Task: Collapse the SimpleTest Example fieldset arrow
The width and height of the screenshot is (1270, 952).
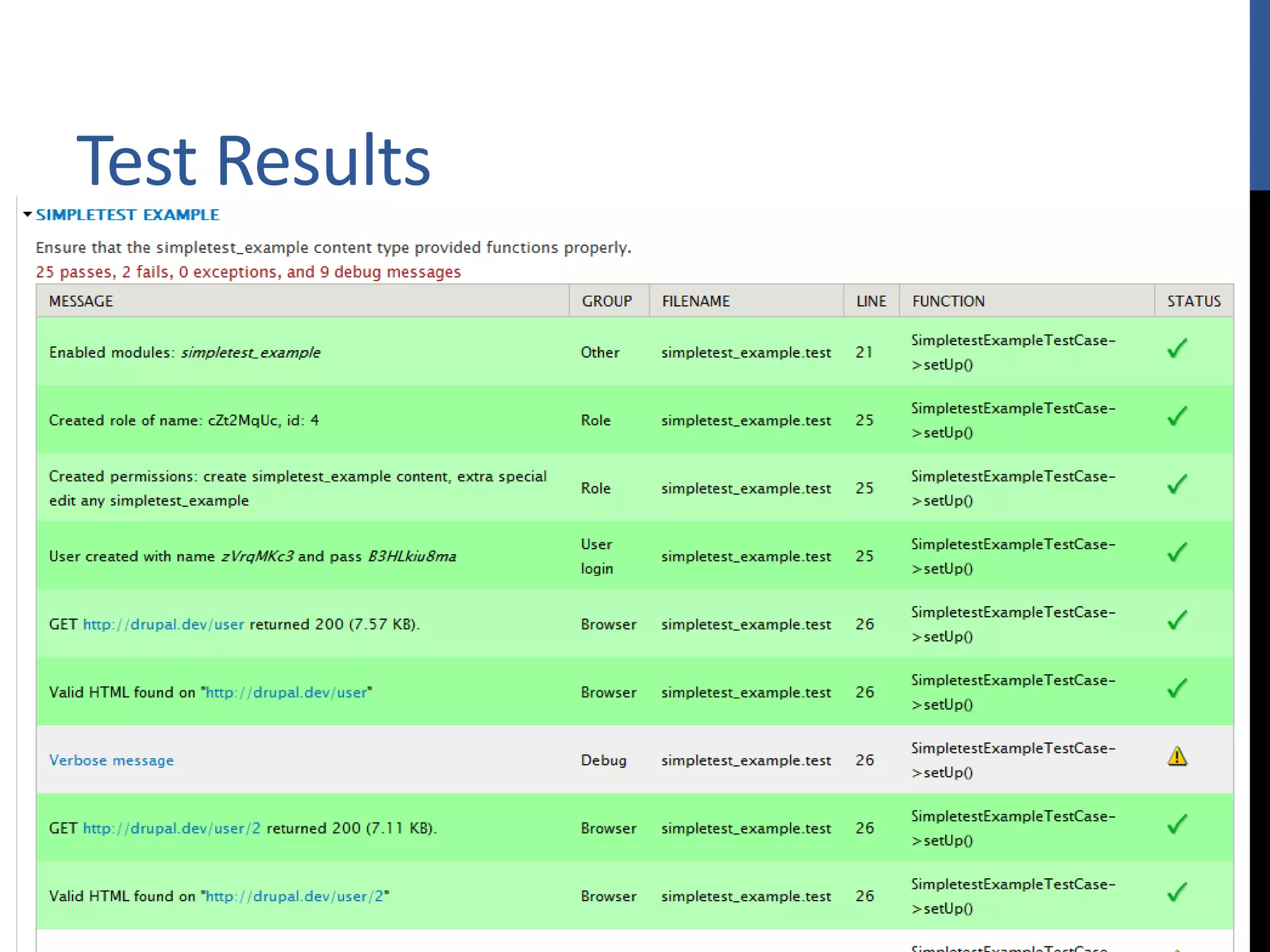Action: 27,214
